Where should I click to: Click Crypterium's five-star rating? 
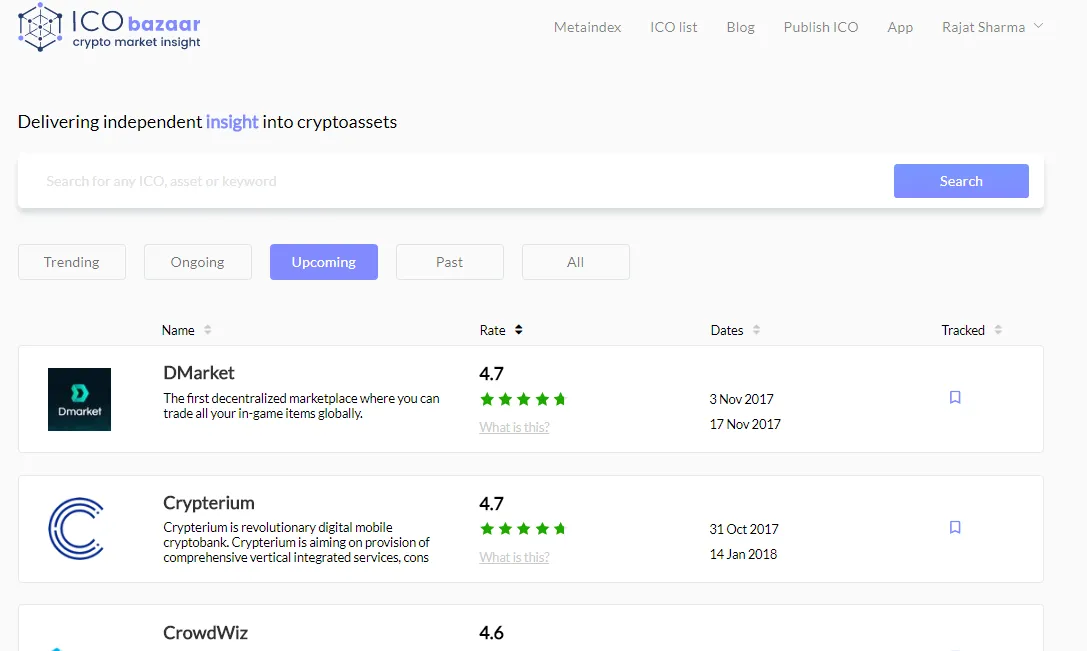[x=523, y=528]
